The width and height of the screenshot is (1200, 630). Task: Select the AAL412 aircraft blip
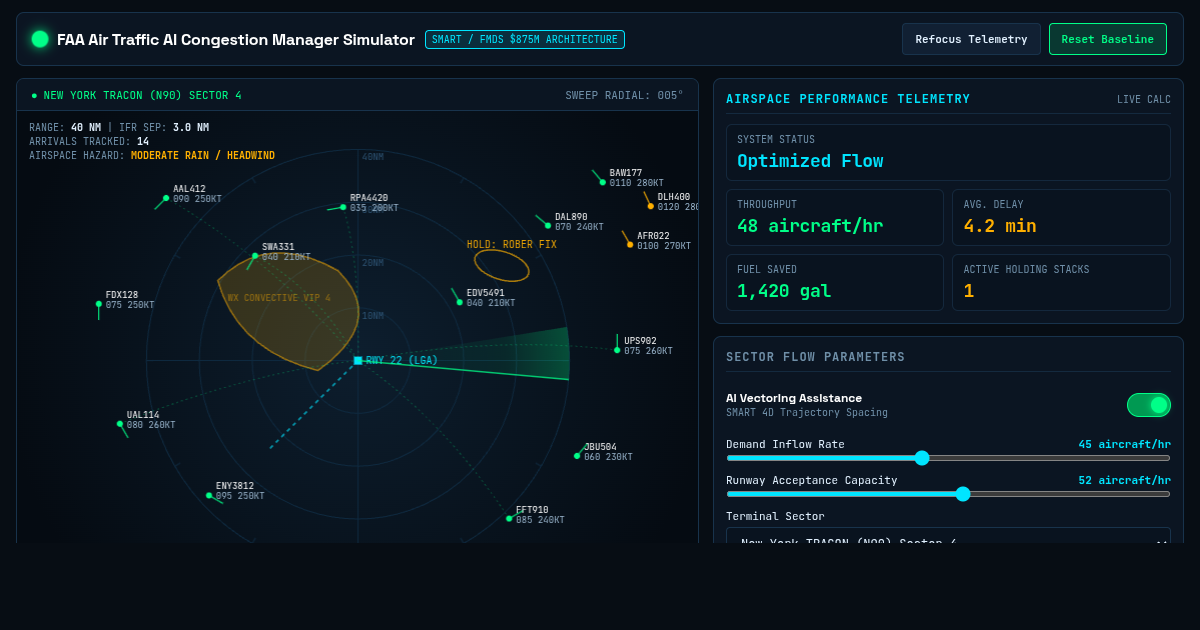point(166,198)
